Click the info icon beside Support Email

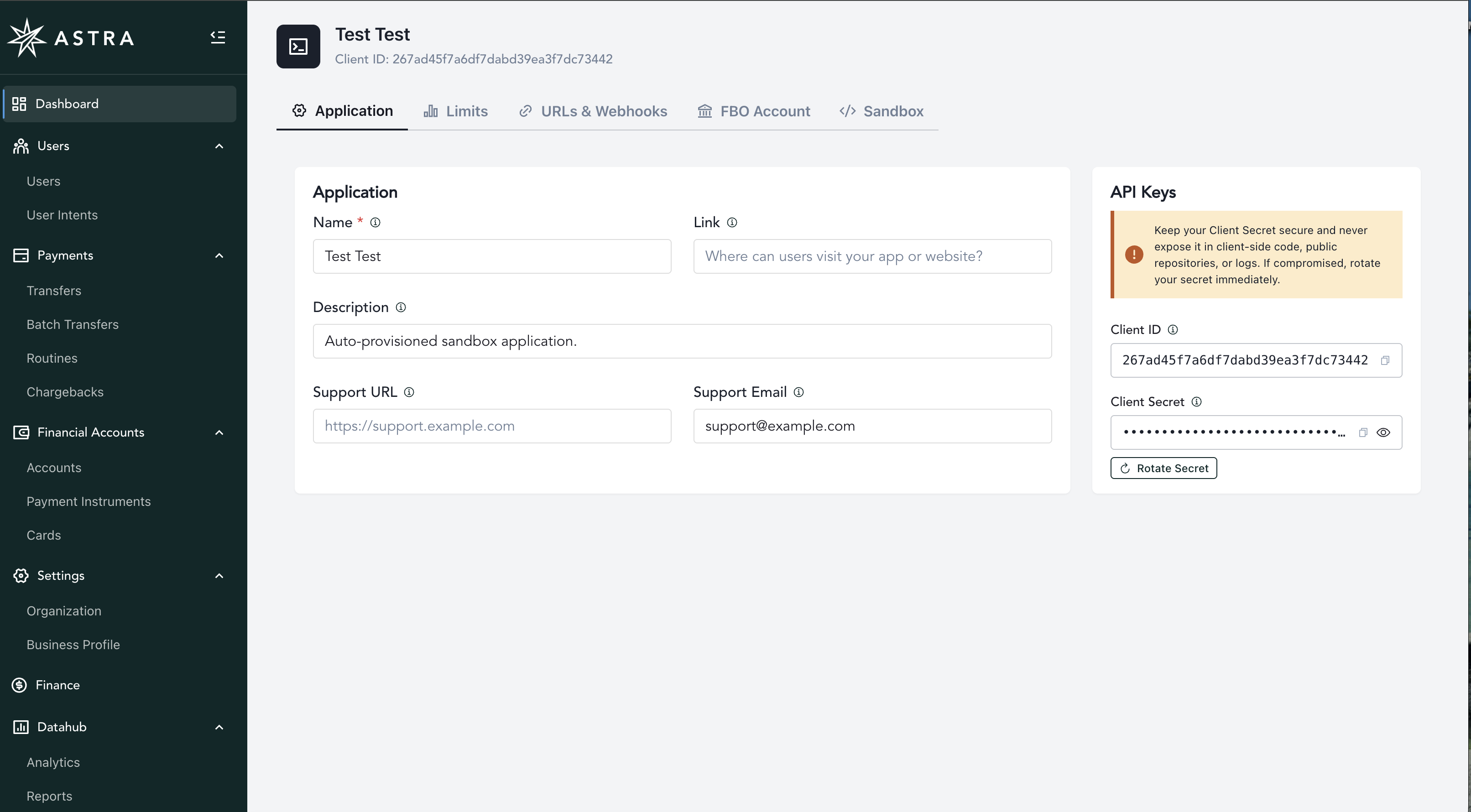click(x=799, y=392)
